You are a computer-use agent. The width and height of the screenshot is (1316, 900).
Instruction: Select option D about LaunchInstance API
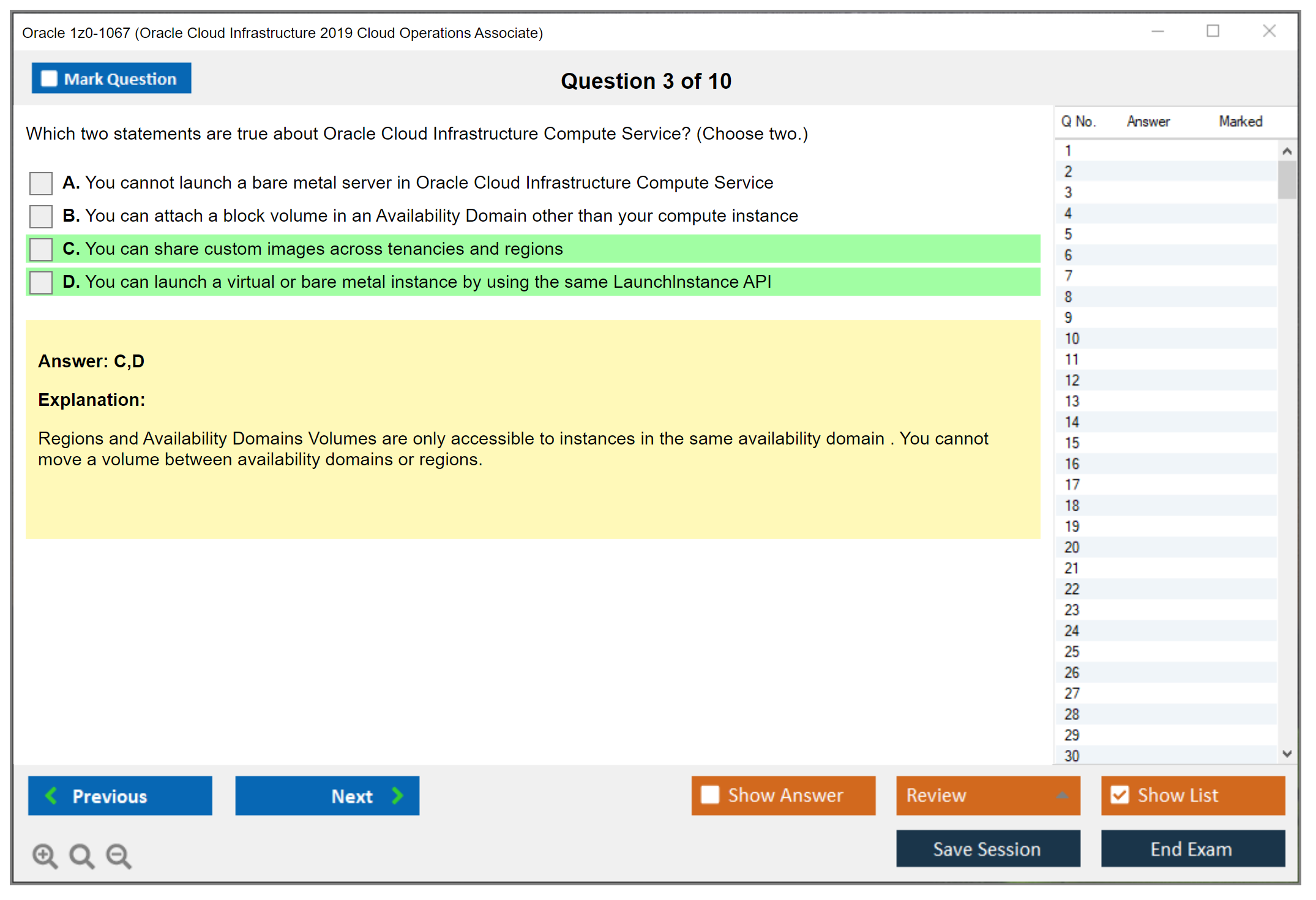(x=41, y=282)
